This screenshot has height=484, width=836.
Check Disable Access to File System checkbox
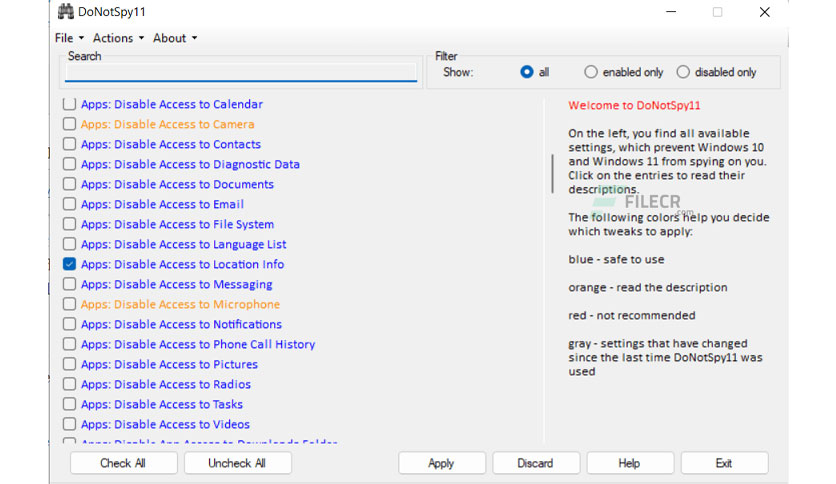pyautogui.click(x=69, y=224)
